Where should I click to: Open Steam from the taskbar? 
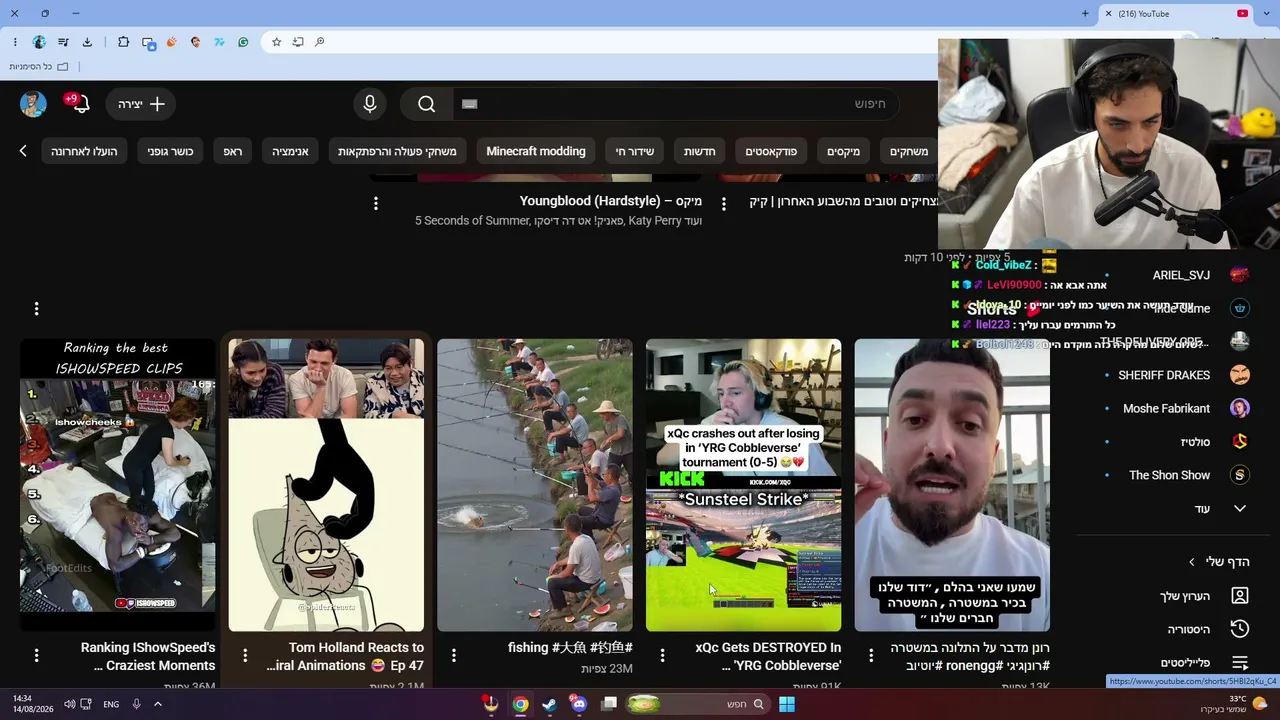[550, 704]
